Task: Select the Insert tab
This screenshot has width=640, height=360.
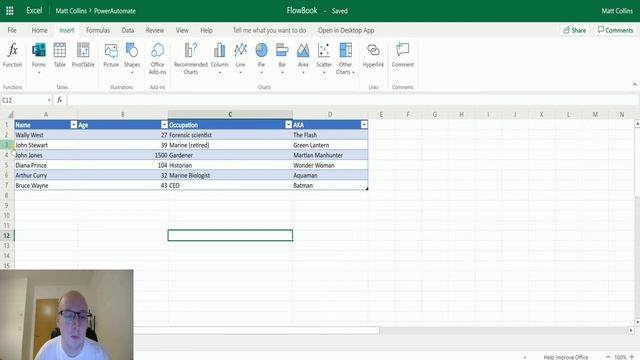Action: (67, 30)
